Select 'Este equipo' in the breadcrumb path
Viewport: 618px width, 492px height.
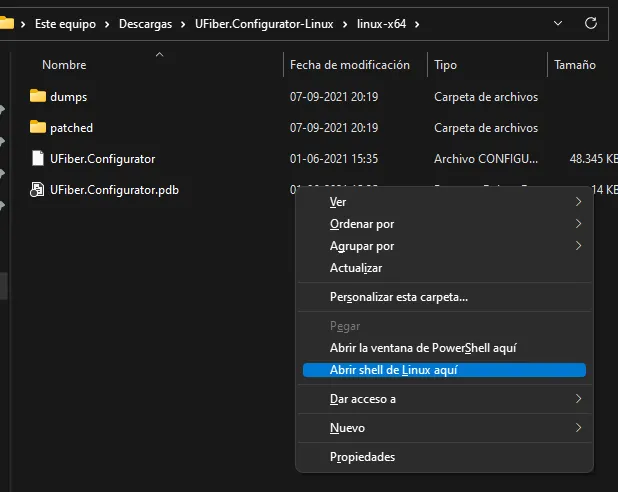[65, 24]
